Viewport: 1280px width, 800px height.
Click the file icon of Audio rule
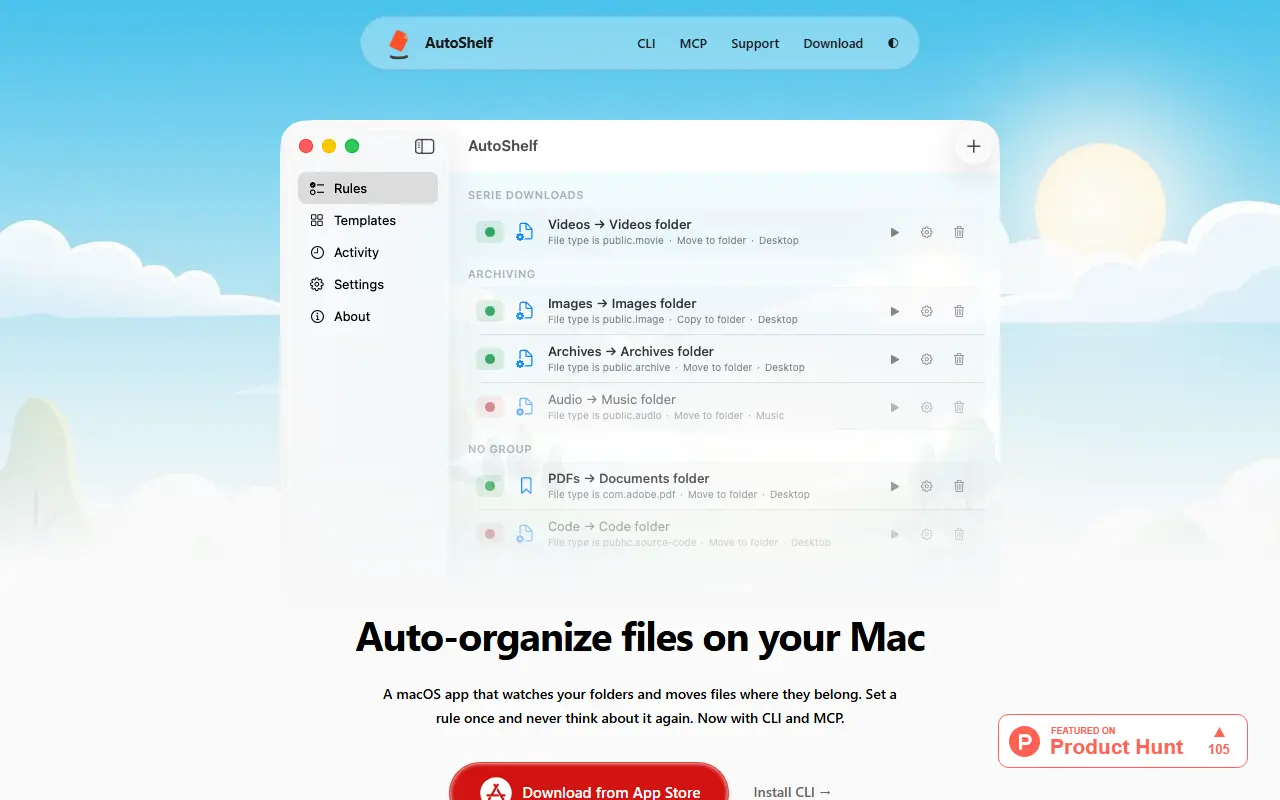525,407
